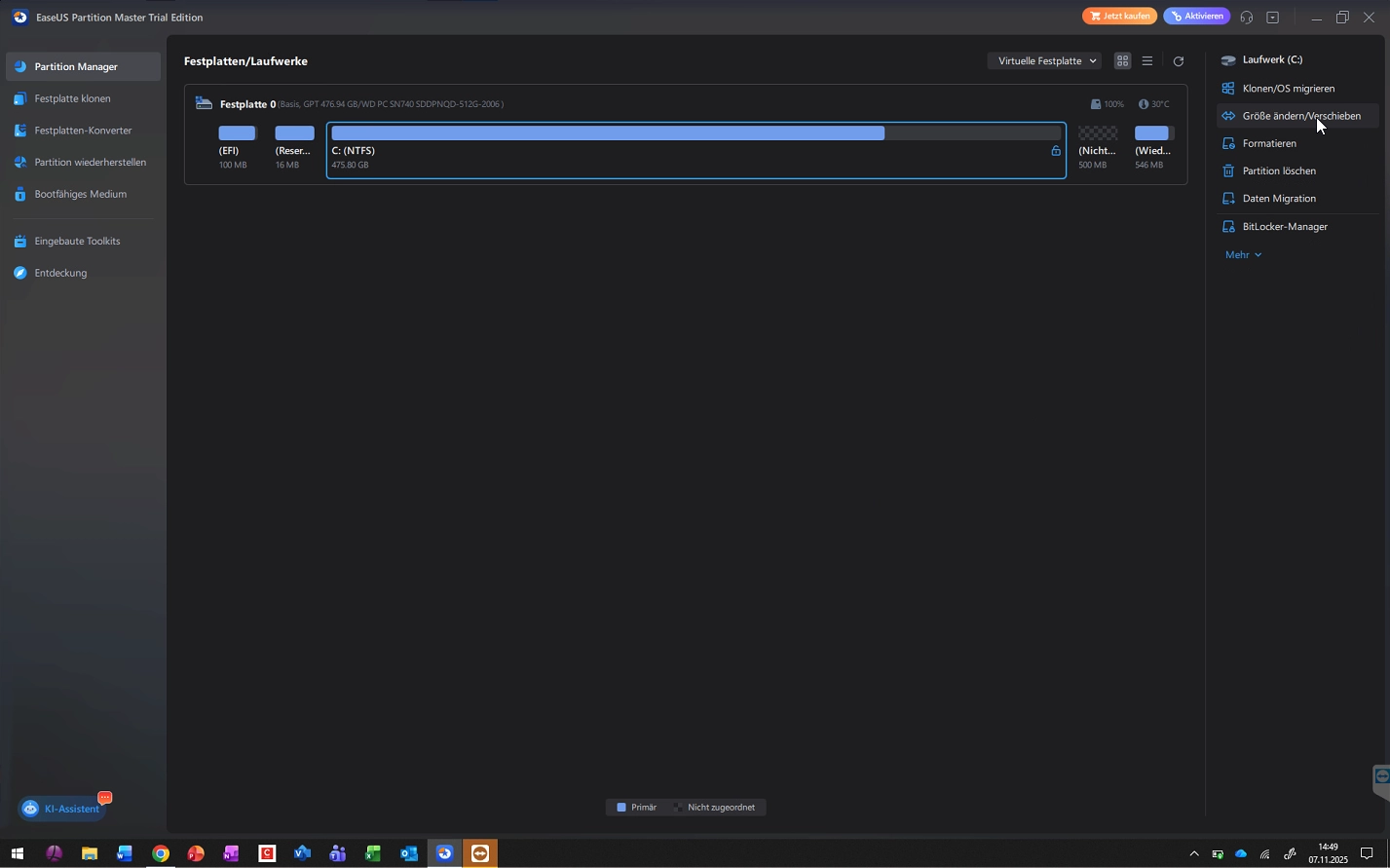The width and height of the screenshot is (1390, 868).
Task: Switch to grid view layout icon
Action: [1122, 61]
